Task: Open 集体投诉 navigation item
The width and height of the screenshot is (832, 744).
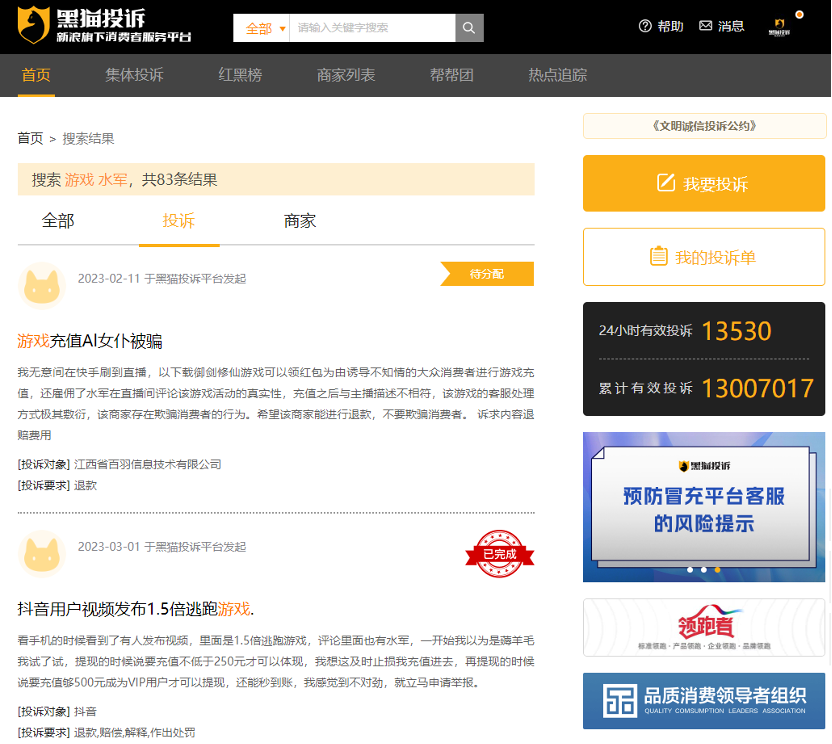Action: [134, 75]
